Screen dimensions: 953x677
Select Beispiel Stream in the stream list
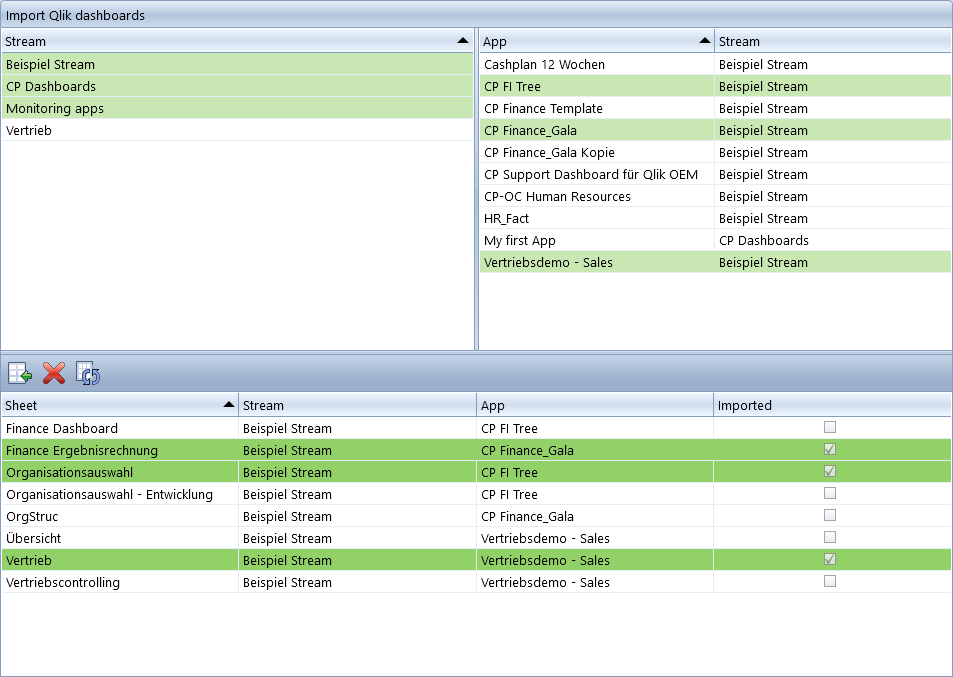point(237,64)
